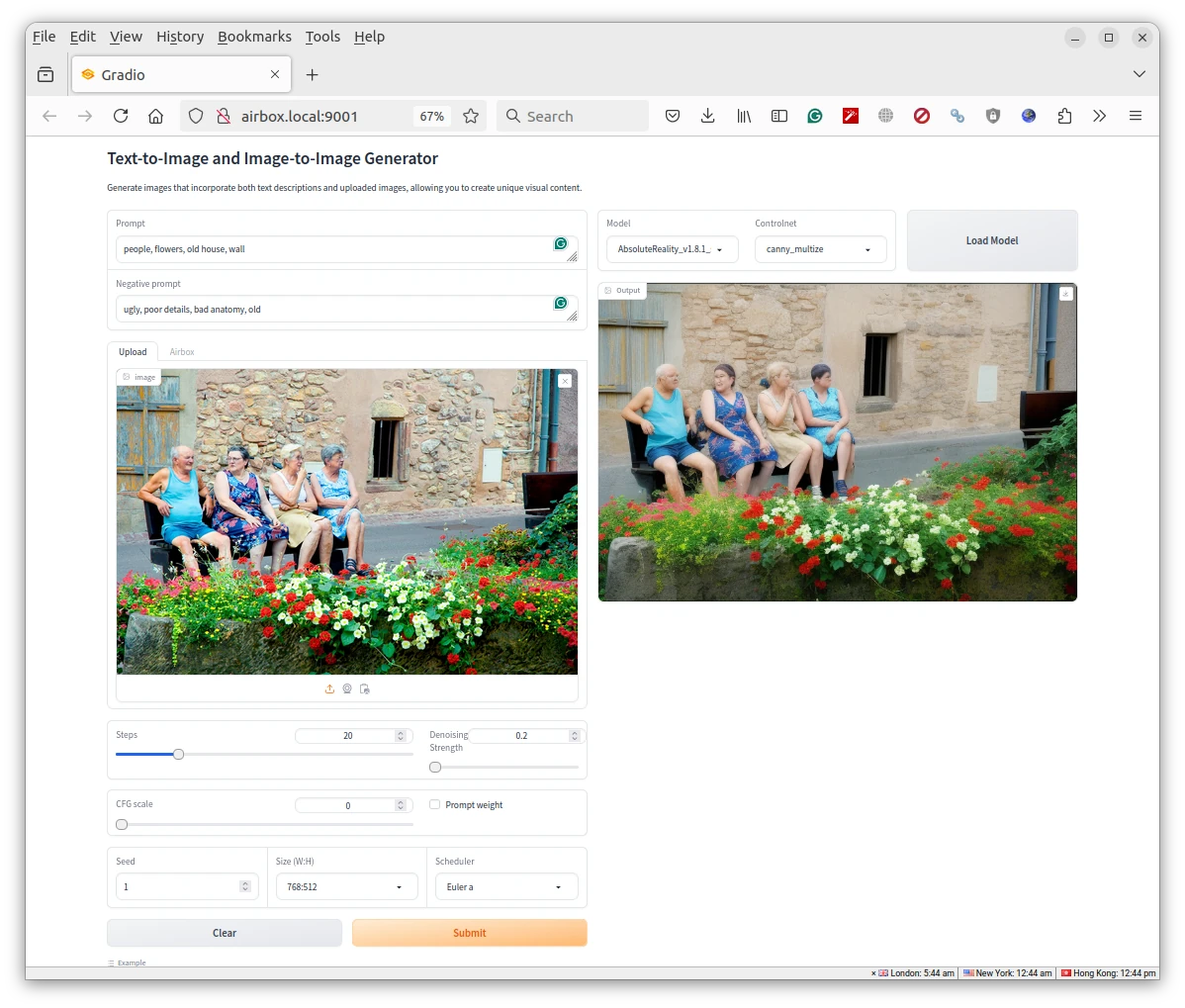Remove the uploaded input image with its X
The image size is (1185, 1008).
565,382
